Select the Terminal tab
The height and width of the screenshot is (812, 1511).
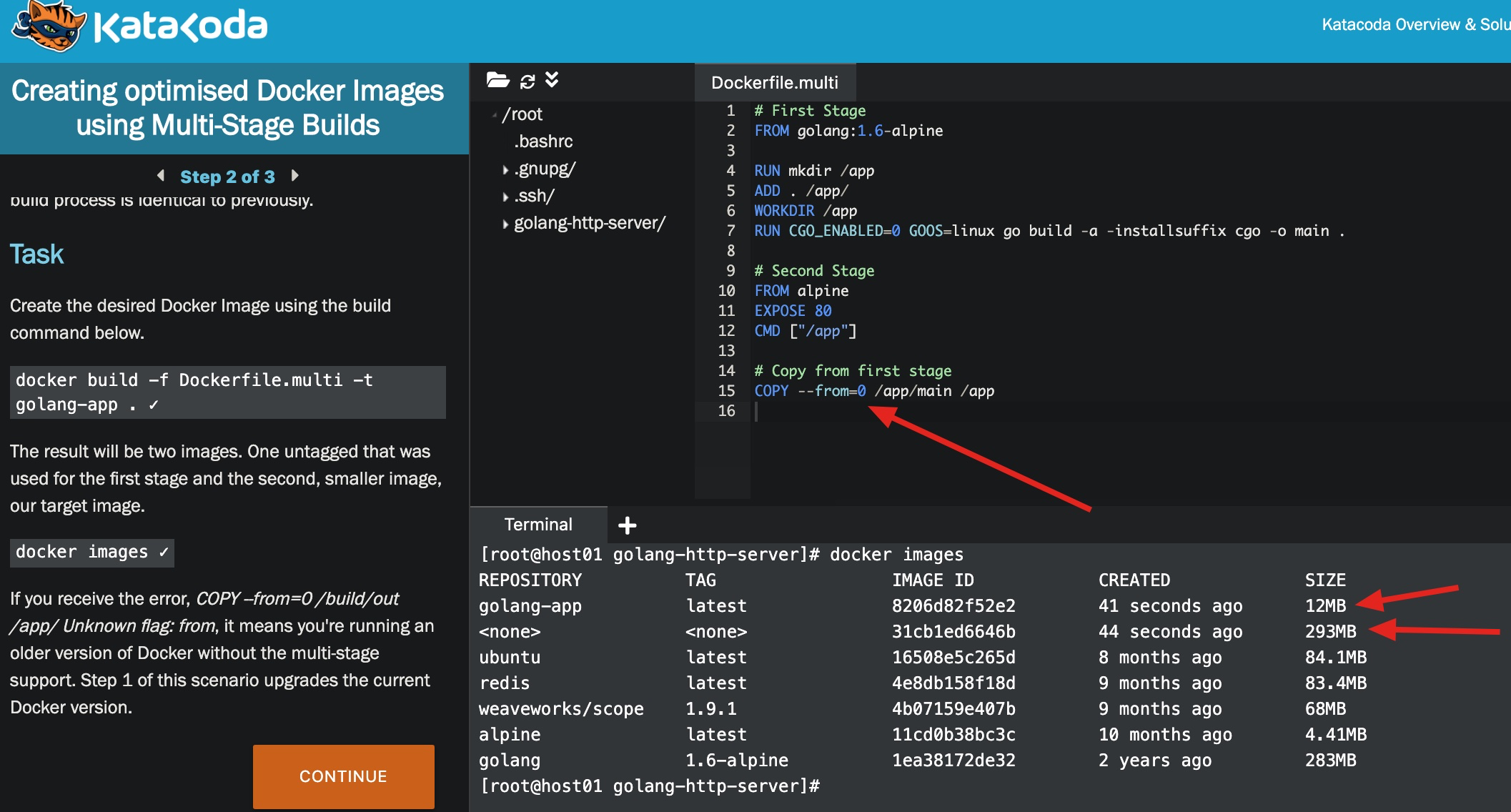tap(538, 525)
